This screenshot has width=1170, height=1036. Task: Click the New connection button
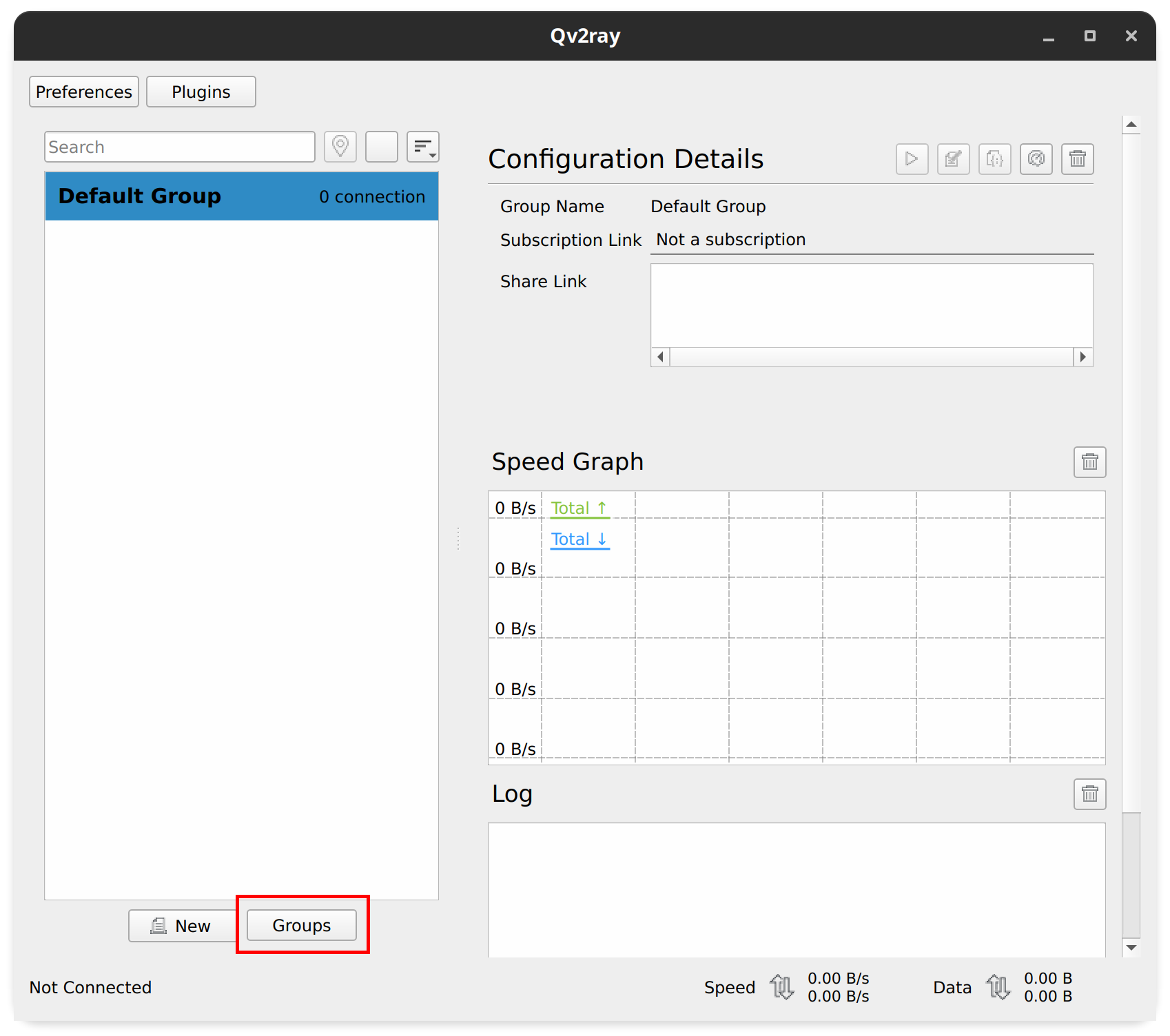click(x=182, y=926)
